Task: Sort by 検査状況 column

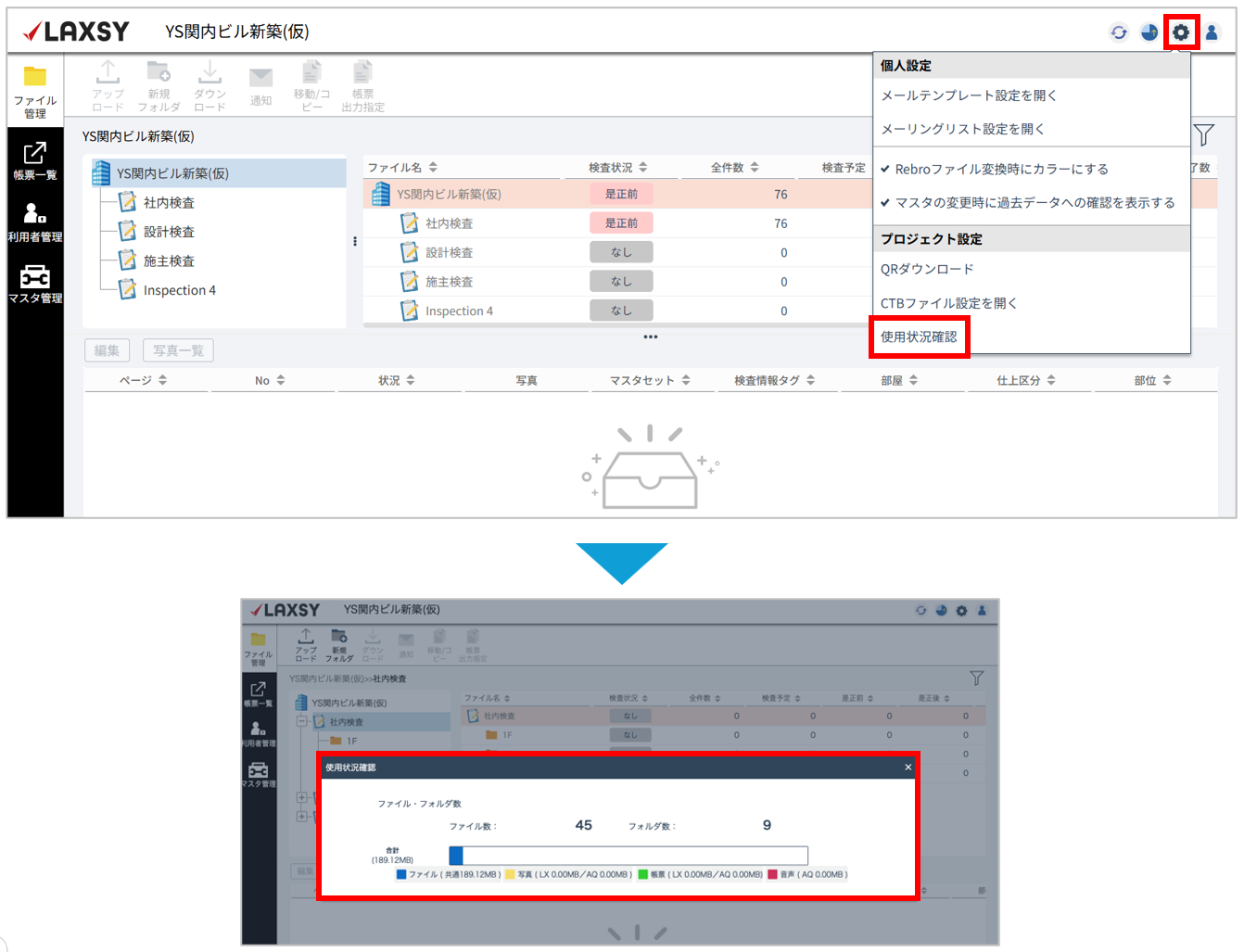Action: pyautogui.click(x=618, y=168)
